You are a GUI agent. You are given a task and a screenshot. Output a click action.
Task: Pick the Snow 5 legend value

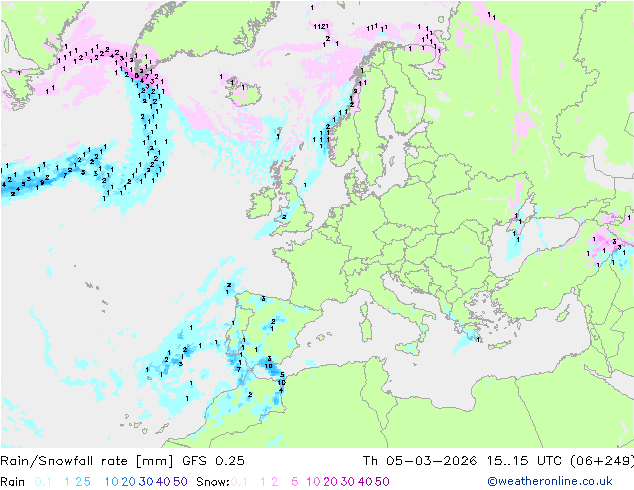point(295,482)
